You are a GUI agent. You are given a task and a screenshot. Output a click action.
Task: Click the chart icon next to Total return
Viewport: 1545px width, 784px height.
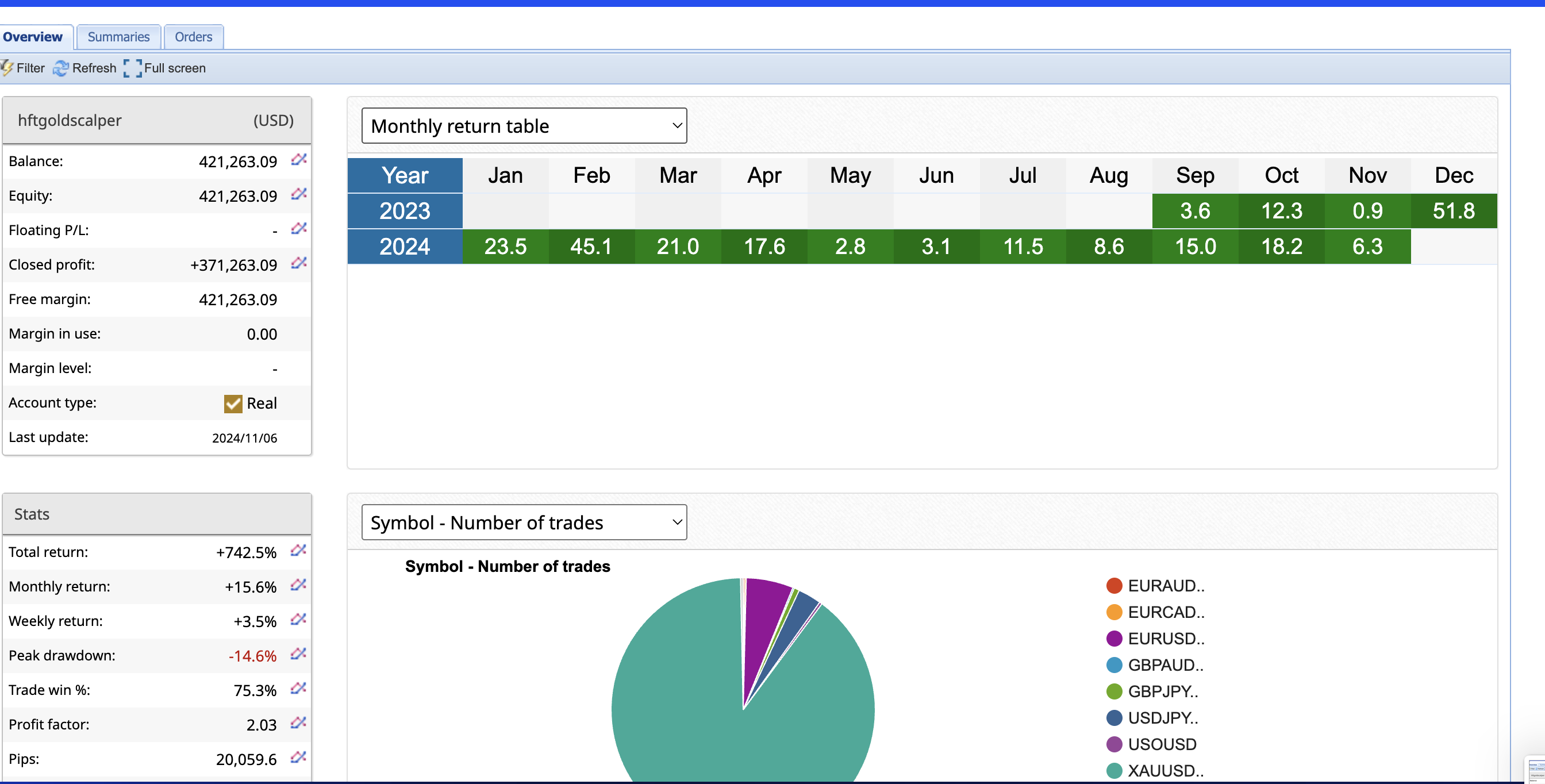298,551
